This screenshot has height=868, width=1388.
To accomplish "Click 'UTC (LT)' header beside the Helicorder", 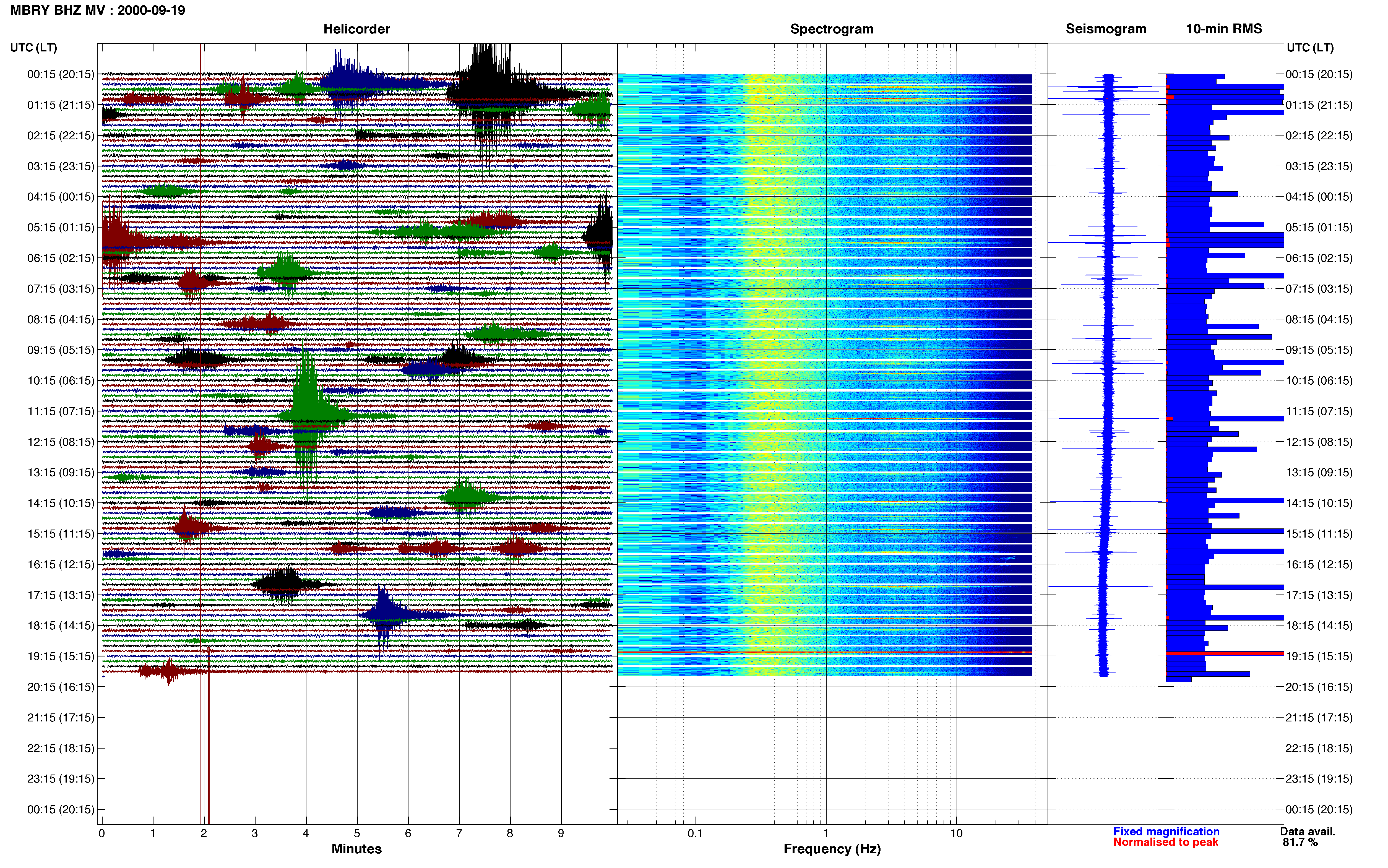I will coord(33,48).
